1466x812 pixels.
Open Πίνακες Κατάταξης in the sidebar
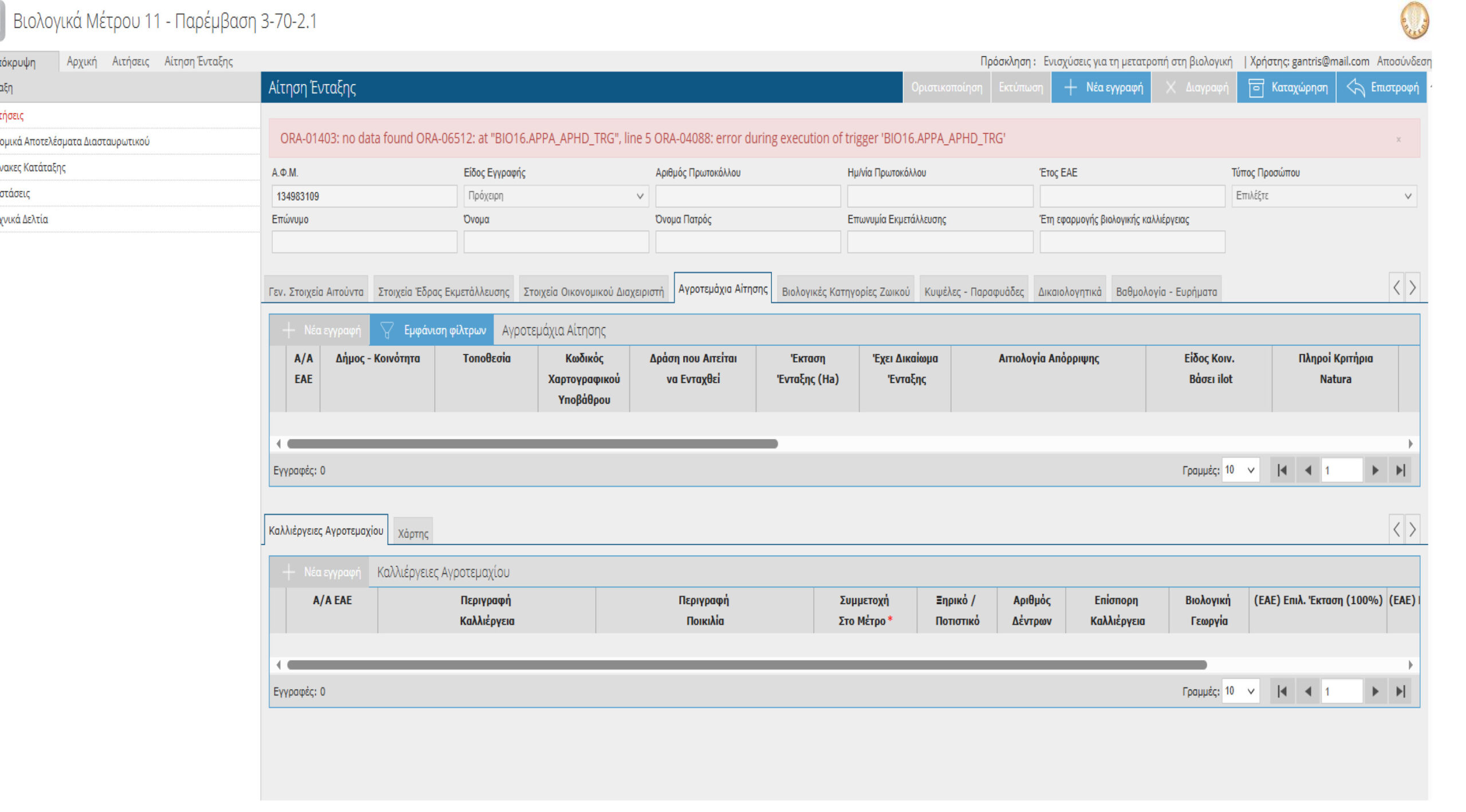33,167
